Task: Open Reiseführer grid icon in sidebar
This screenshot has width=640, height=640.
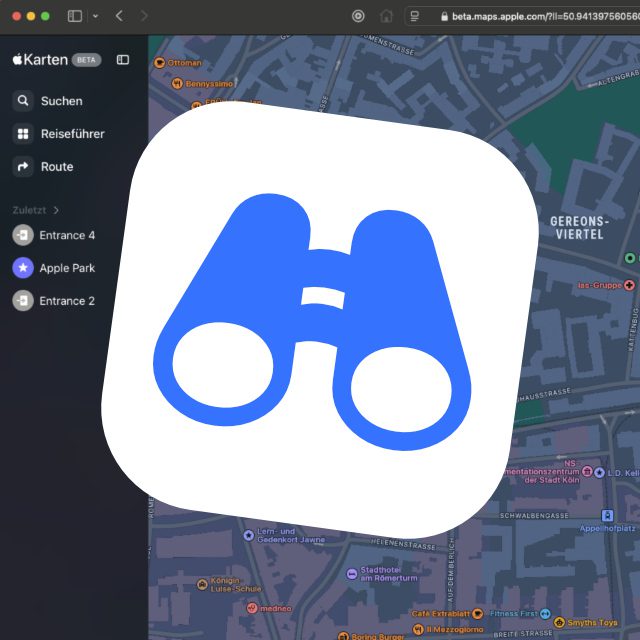Action: [x=23, y=134]
